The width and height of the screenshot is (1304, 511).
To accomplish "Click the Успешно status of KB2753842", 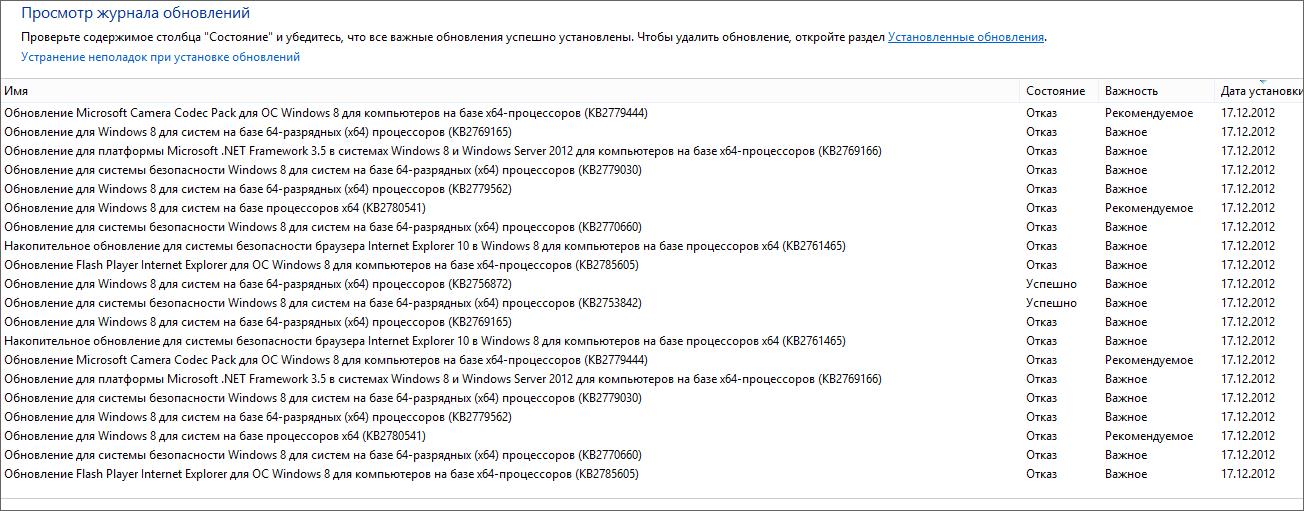I will 1051,303.
